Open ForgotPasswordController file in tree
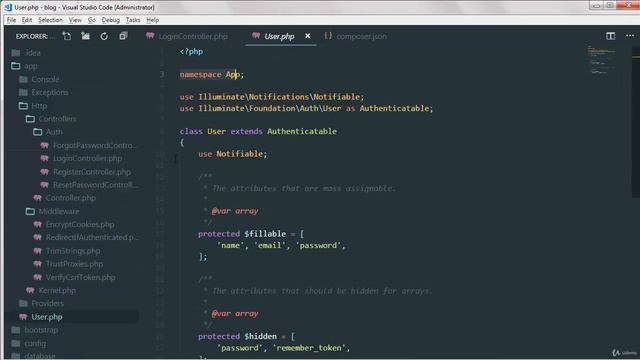Image resolution: width=640 pixels, height=360 pixels. pos(89,145)
